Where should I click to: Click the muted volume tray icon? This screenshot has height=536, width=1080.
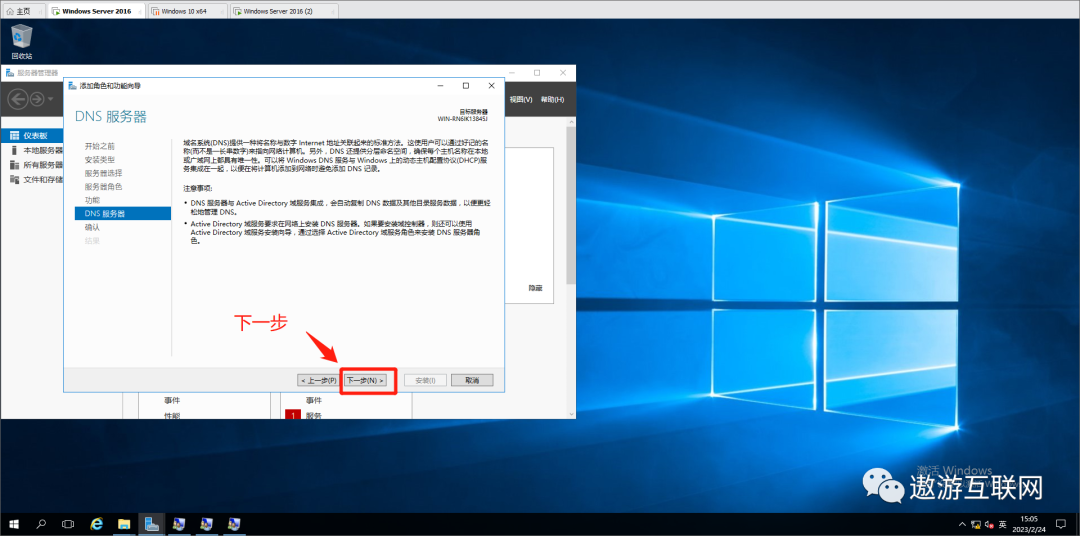(x=989, y=524)
